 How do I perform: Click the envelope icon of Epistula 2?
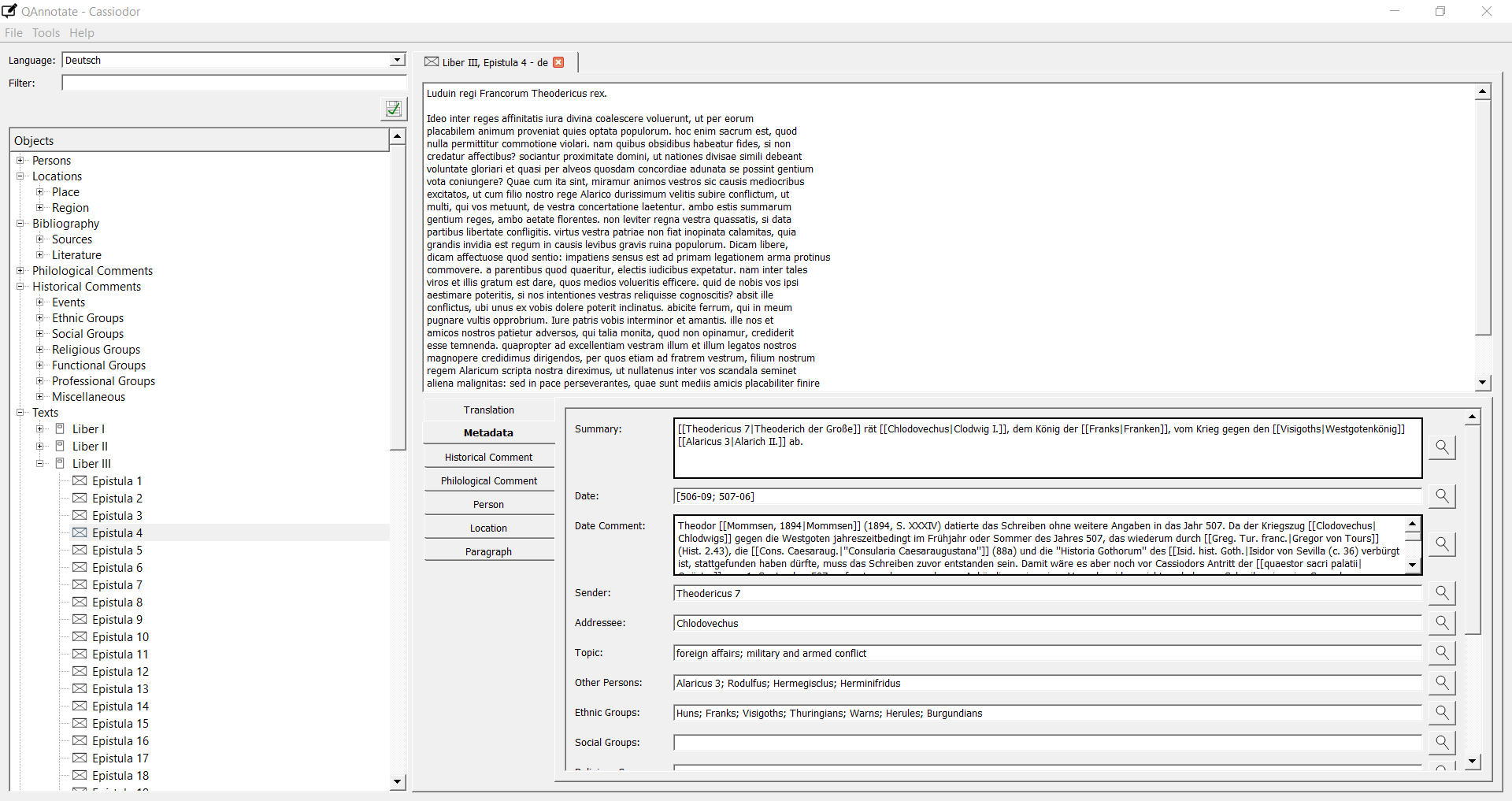80,498
